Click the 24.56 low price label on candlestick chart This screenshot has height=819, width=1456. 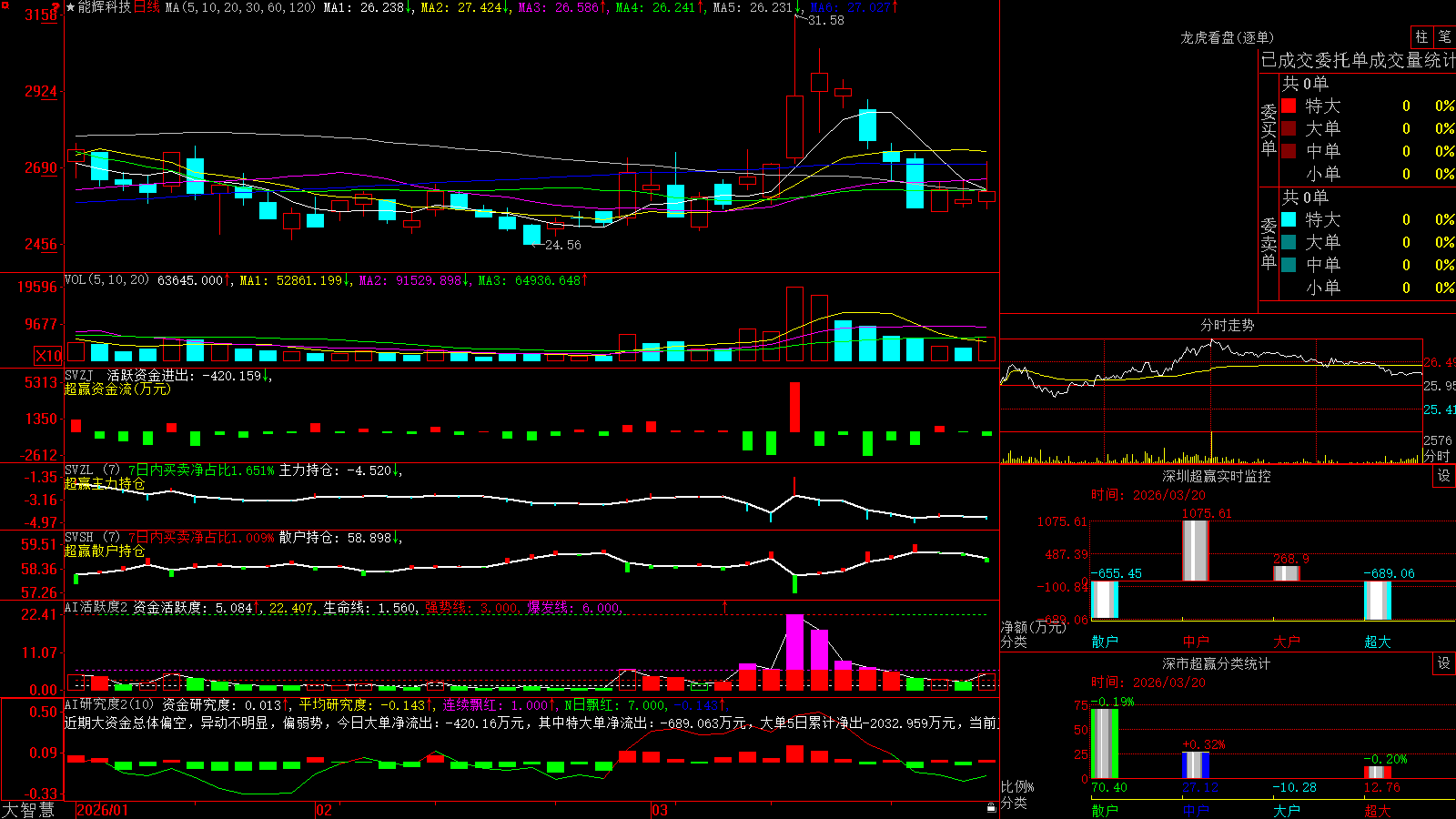click(563, 245)
